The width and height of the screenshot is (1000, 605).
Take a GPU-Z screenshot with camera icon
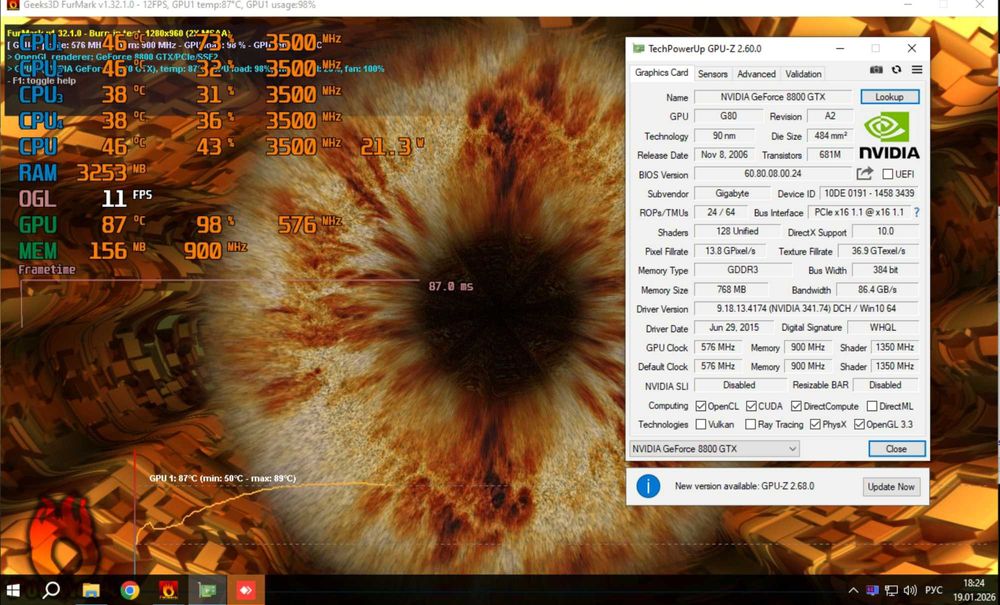point(876,69)
